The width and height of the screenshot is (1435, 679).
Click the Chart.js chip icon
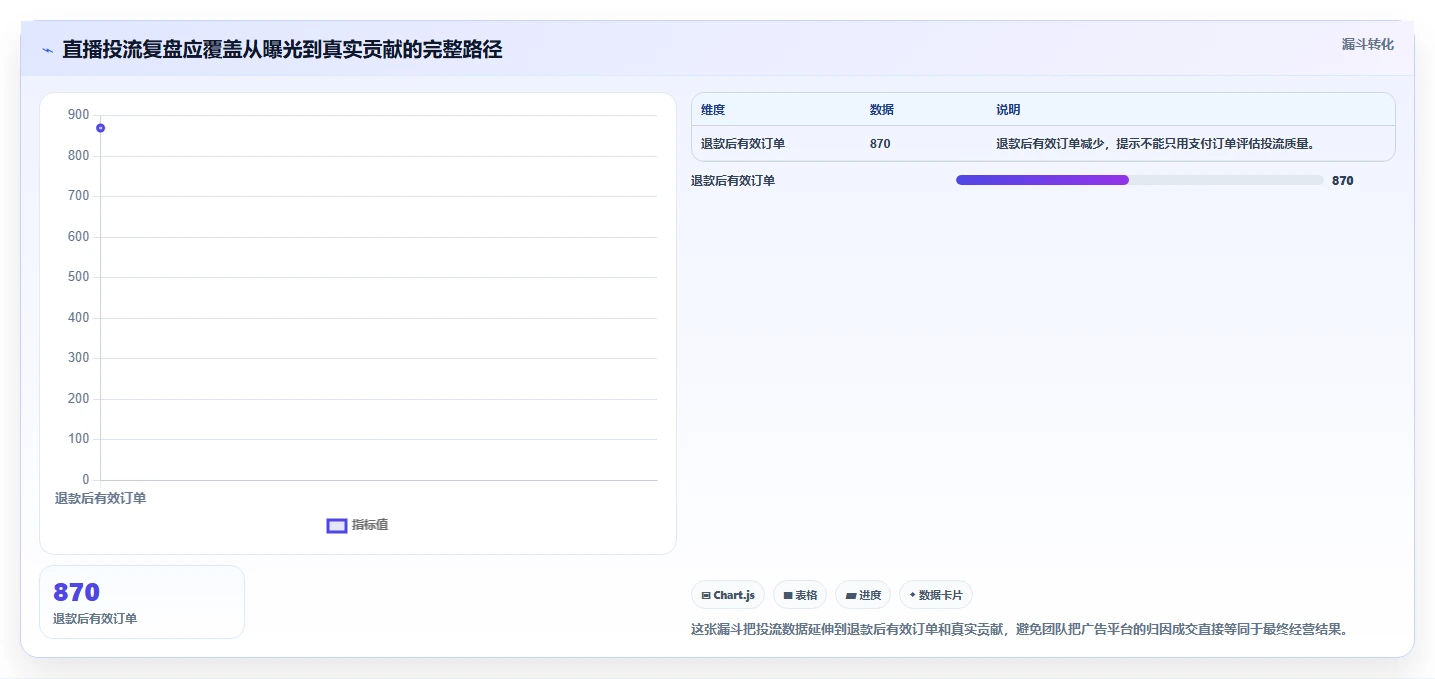(706, 595)
